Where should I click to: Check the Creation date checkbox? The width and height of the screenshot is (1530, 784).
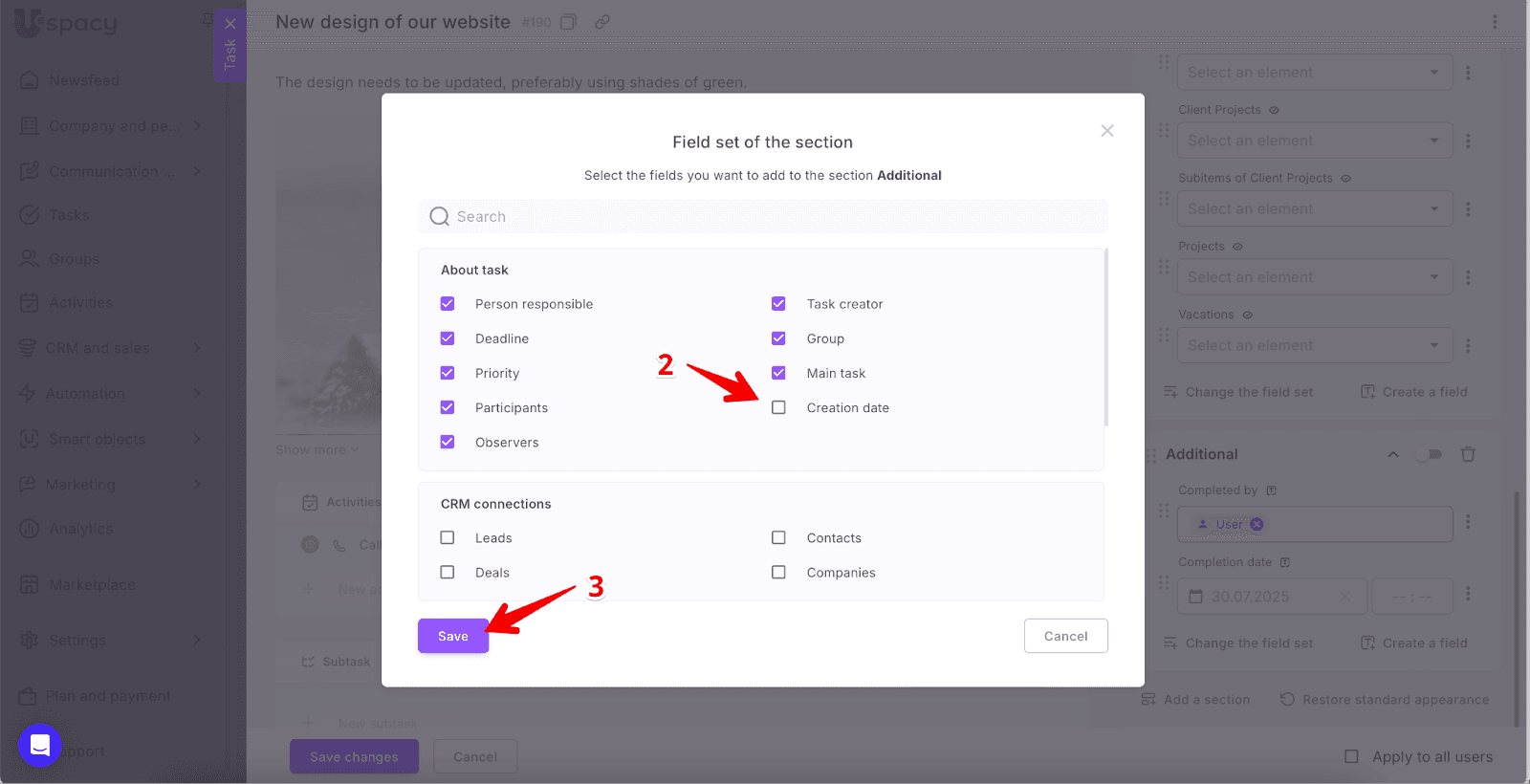point(778,408)
